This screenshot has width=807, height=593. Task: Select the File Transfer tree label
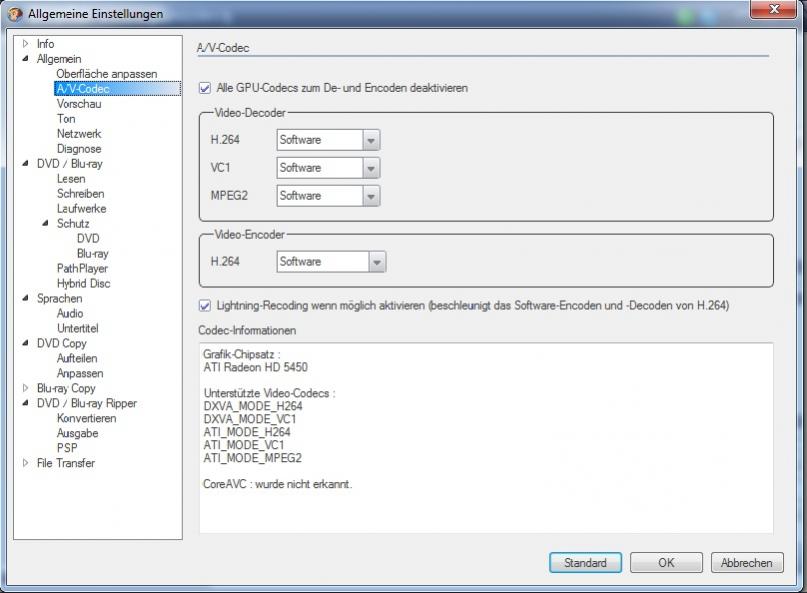click(66, 463)
